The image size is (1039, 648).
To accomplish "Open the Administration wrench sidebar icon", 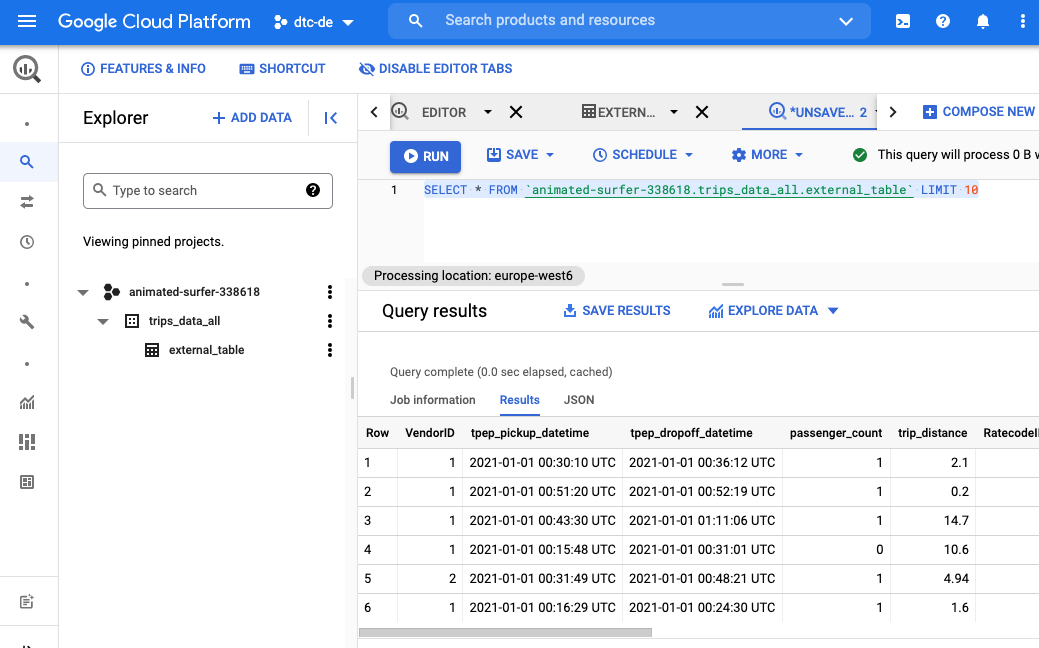I will tap(27, 322).
